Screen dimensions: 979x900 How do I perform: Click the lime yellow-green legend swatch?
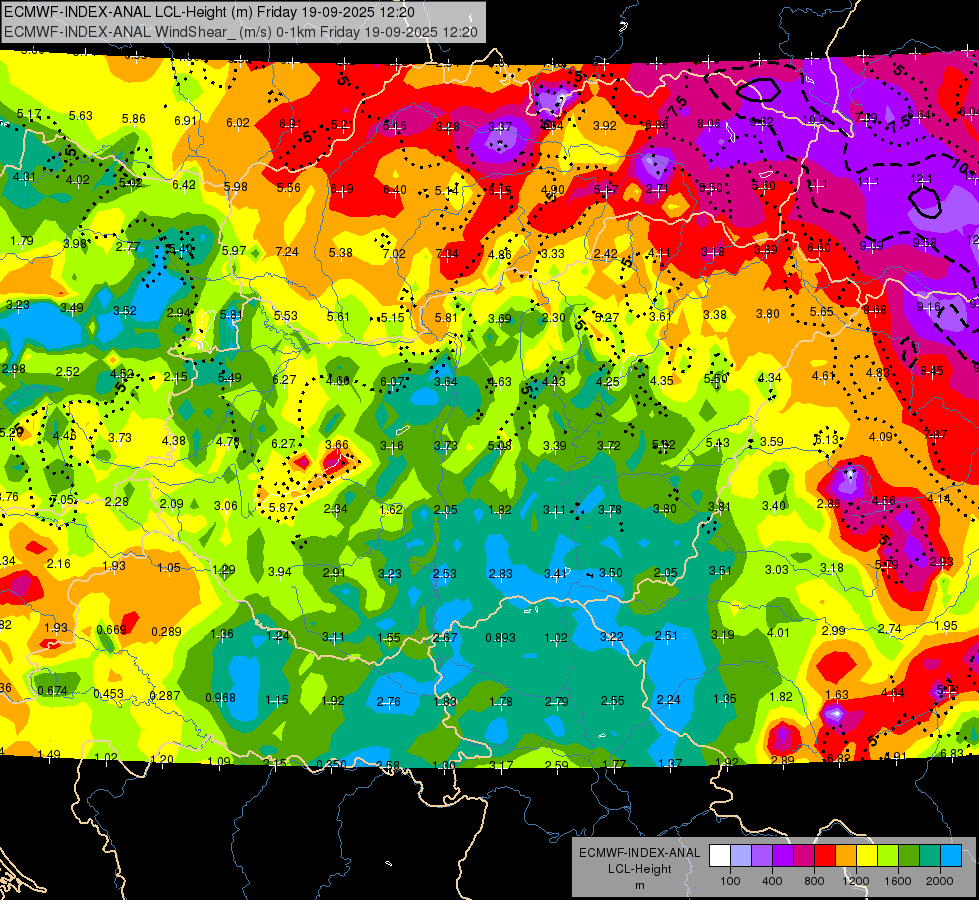click(887, 856)
